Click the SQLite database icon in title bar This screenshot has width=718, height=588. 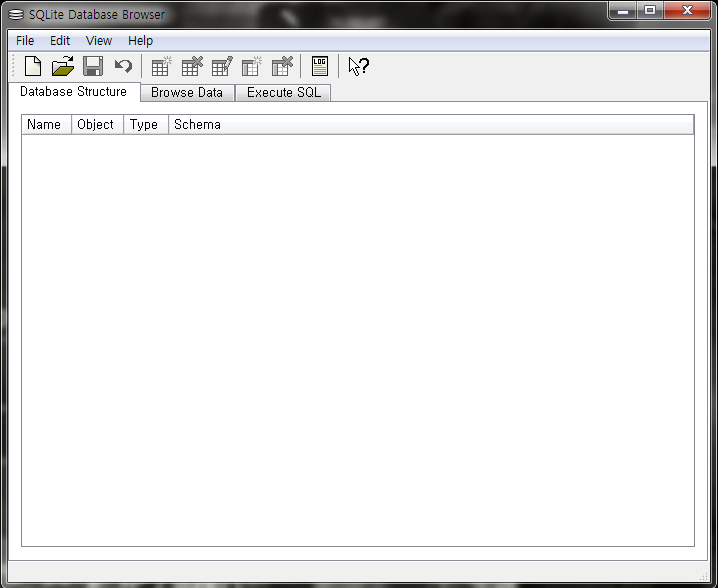pyautogui.click(x=16, y=15)
